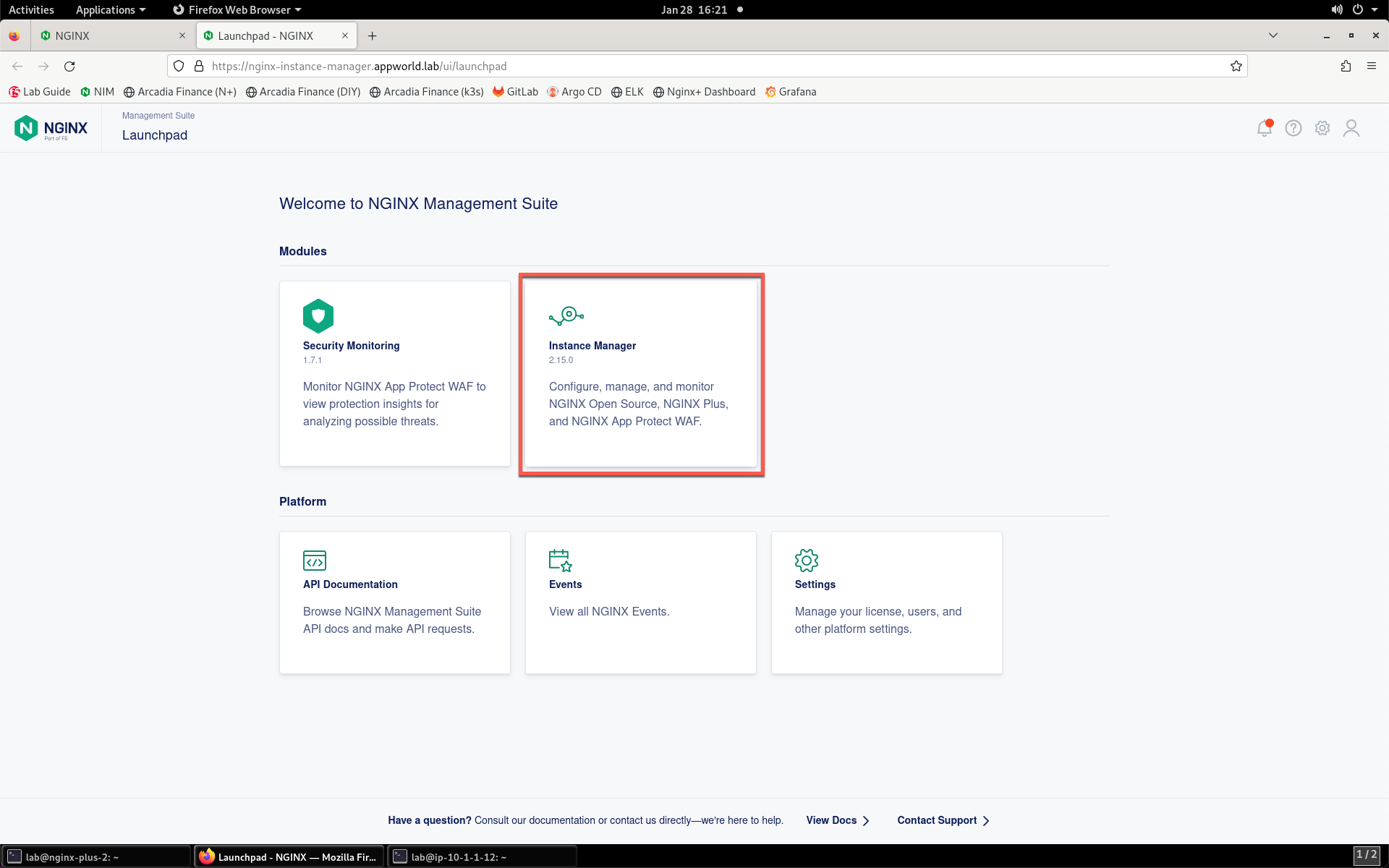Click the Instance Manager module icon
The width and height of the screenshot is (1389, 868).
point(566,315)
